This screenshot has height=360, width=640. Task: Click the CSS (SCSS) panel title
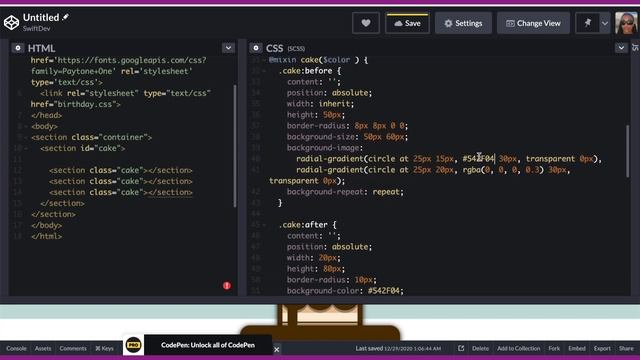(x=285, y=48)
